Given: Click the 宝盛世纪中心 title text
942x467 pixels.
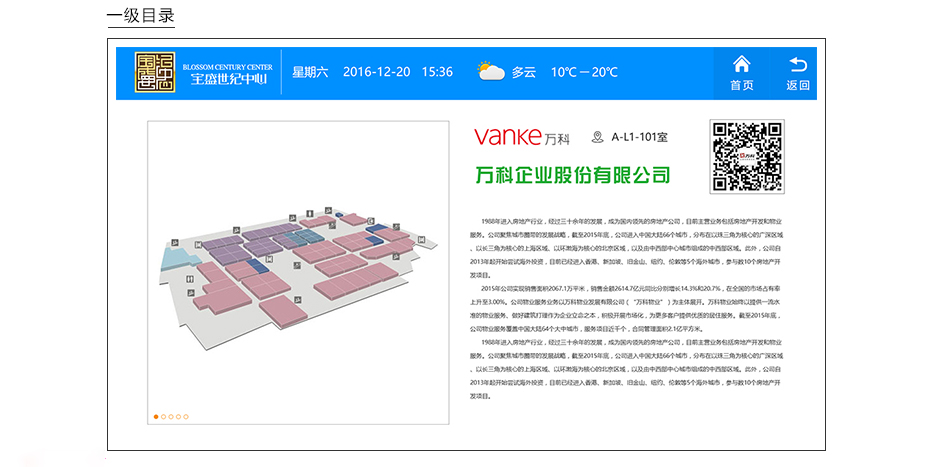Looking at the screenshot, I should [230, 79].
